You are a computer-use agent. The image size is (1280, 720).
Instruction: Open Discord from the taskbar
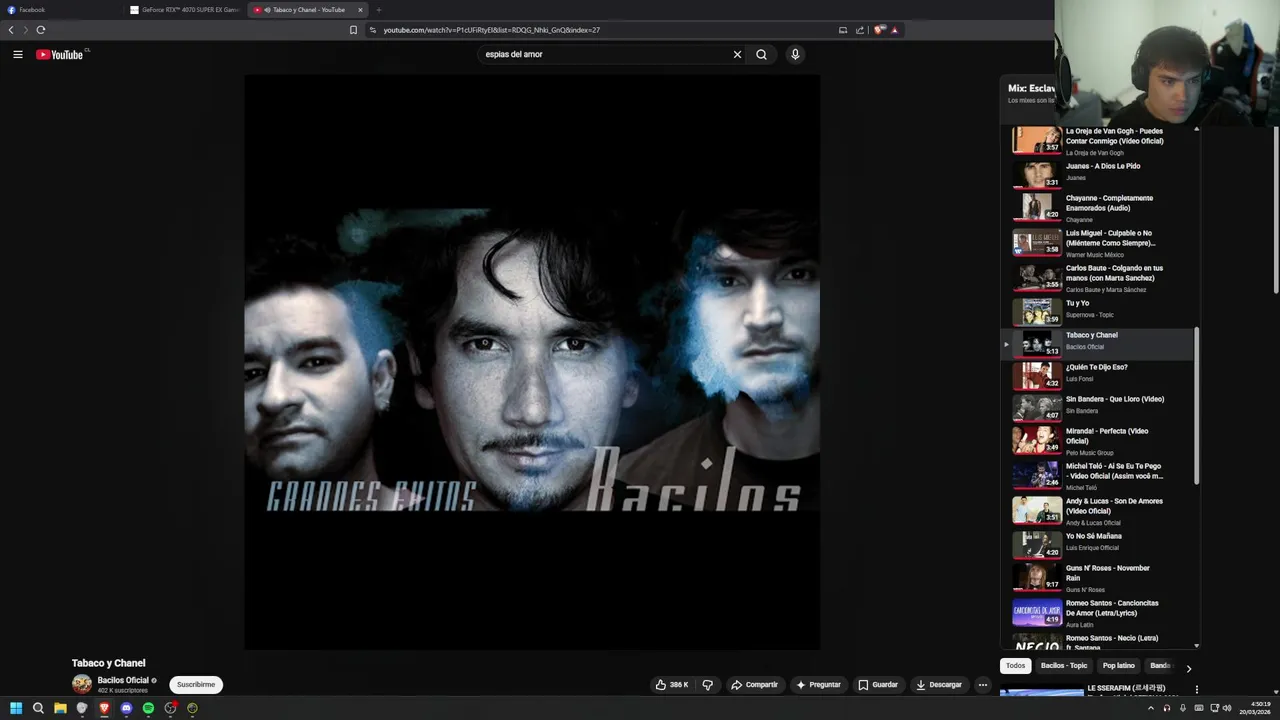[126, 708]
